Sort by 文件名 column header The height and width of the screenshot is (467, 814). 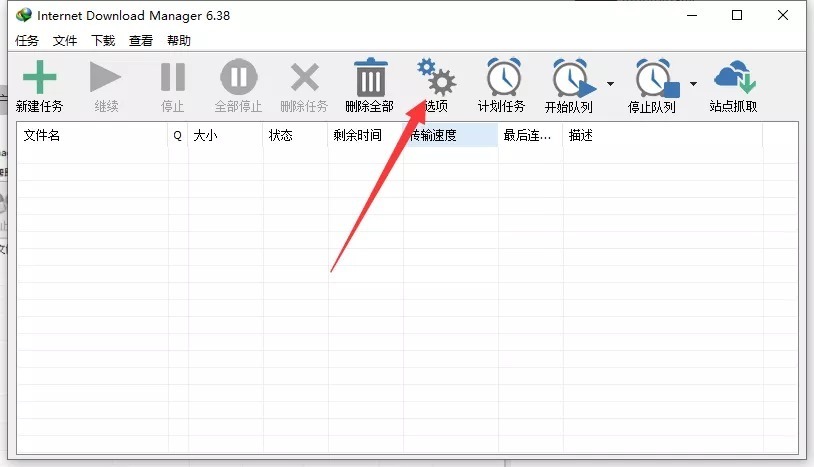click(92, 135)
